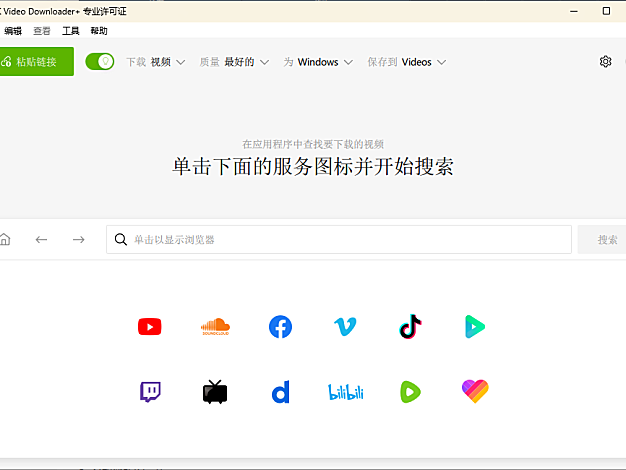Viewport: 626px width, 470px height.
Task: Open Facebook service icon
Action: 280,327
